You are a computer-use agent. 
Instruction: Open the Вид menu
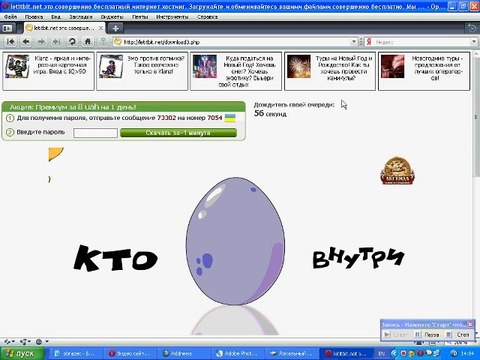tap(56, 16)
